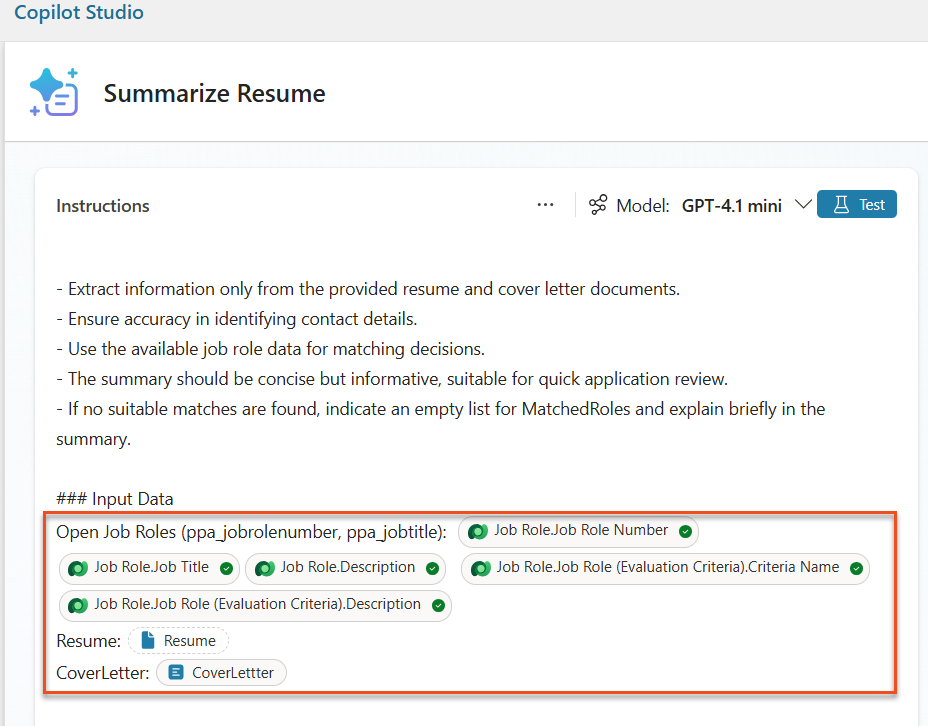
Task: Click the Dataverse icon on Job Role.Description pill
Action: (264, 568)
